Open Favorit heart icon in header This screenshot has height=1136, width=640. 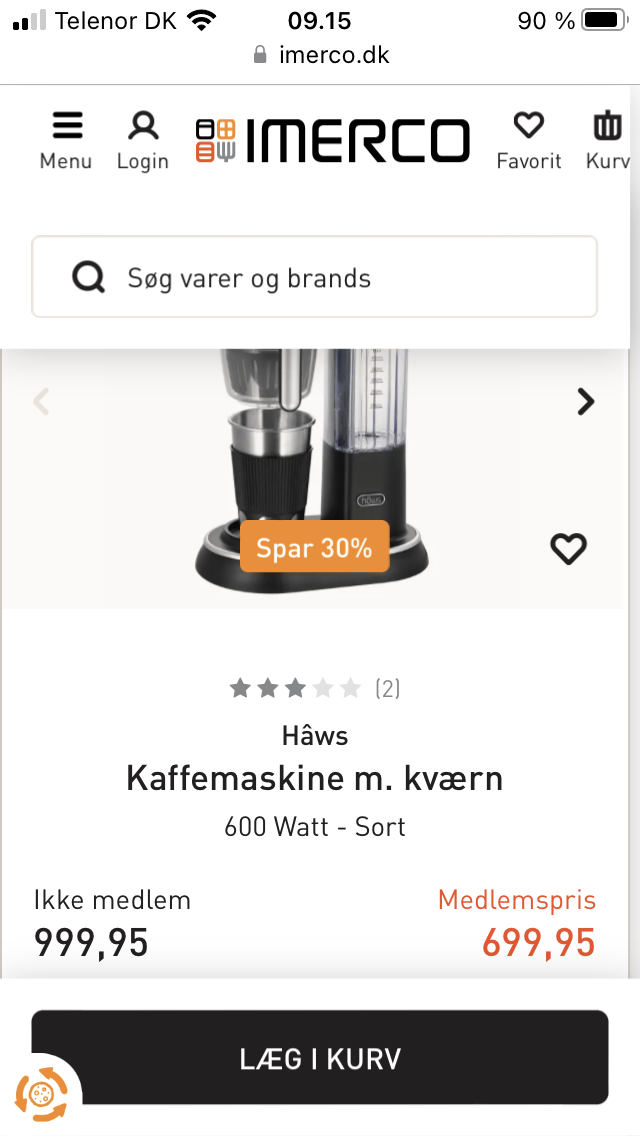(x=528, y=140)
